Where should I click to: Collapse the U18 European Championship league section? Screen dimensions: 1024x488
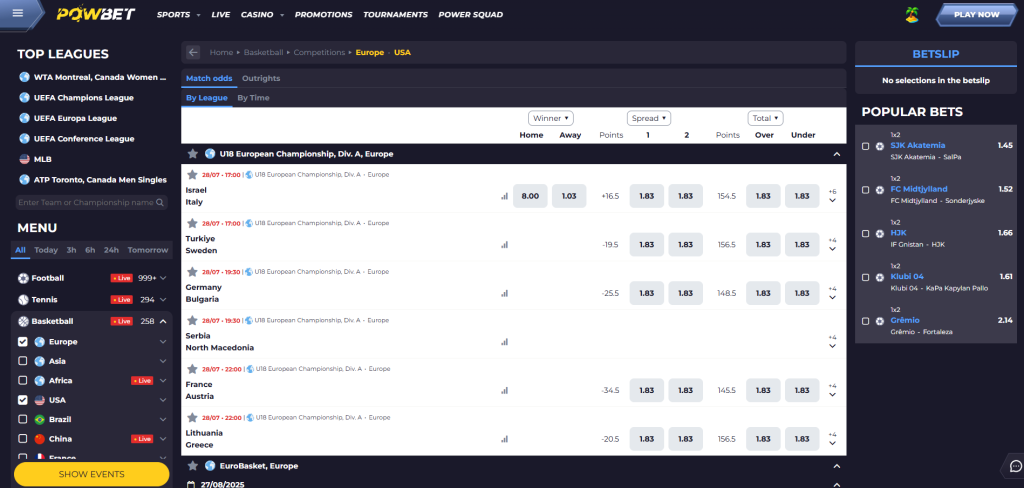point(837,155)
